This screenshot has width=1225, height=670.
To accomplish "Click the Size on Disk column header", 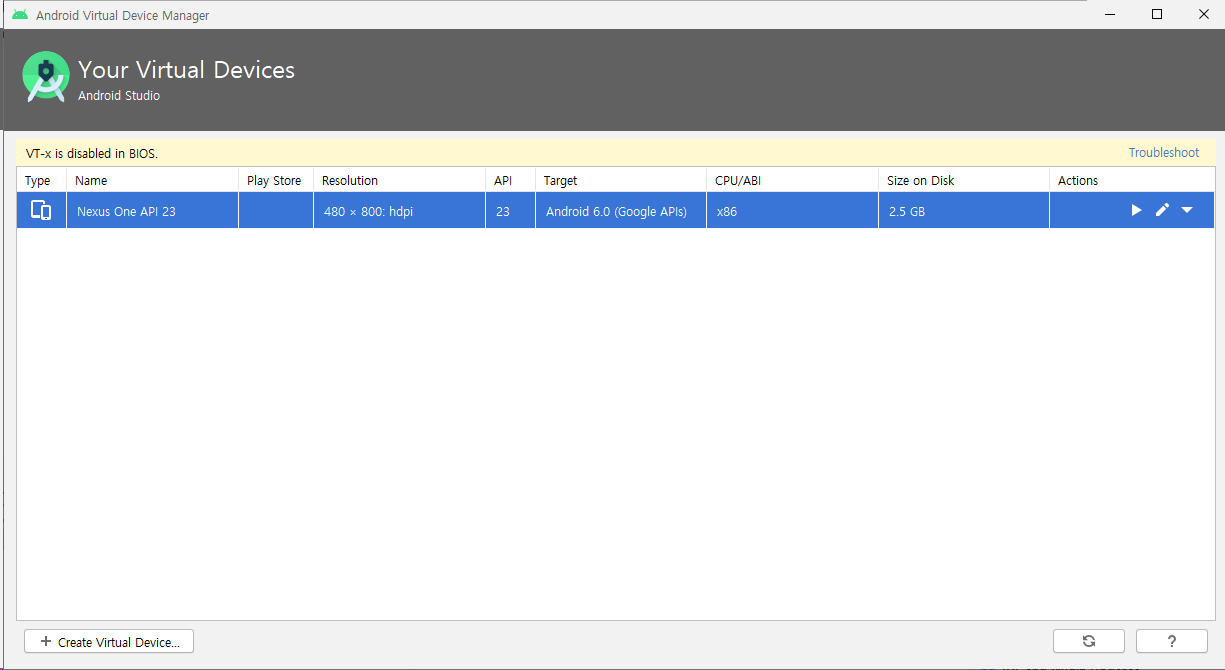I will click(920, 181).
